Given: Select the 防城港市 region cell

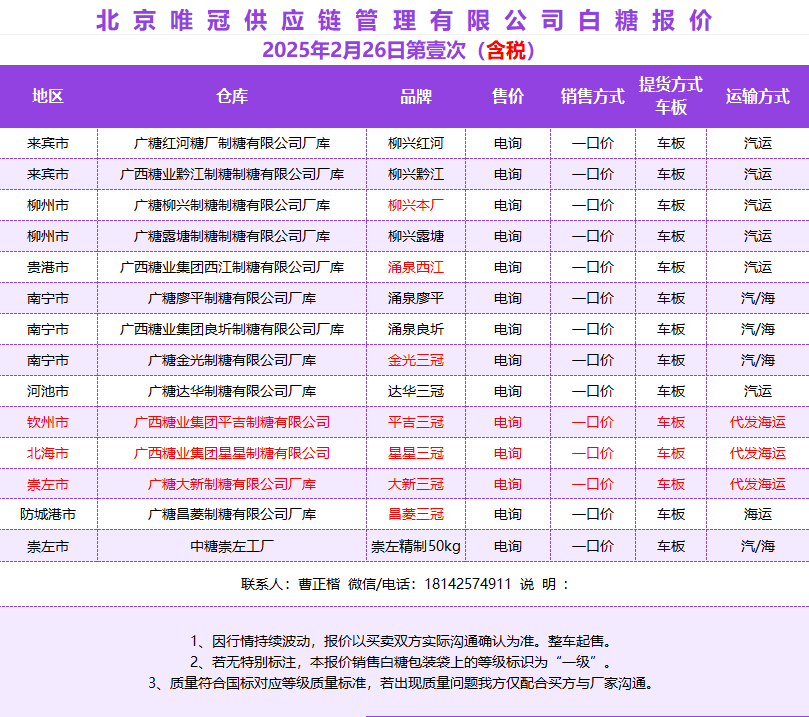Looking at the screenshot, I should click(48, 514).
